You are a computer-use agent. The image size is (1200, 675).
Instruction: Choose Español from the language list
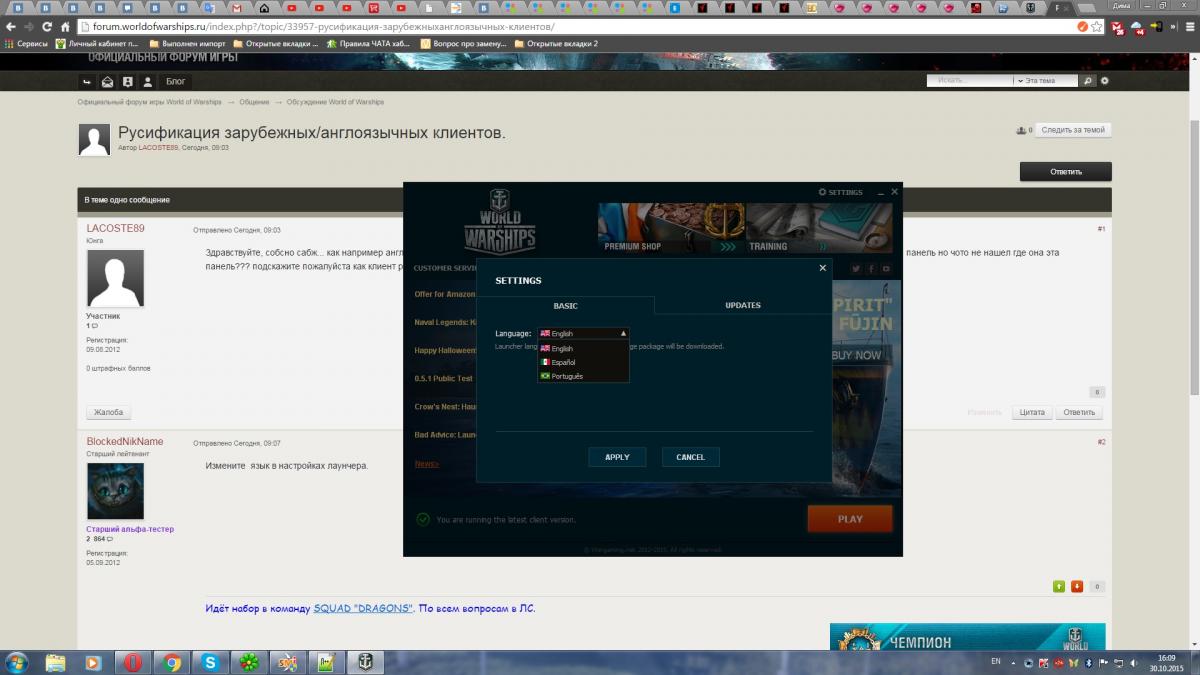pos(563,362)
